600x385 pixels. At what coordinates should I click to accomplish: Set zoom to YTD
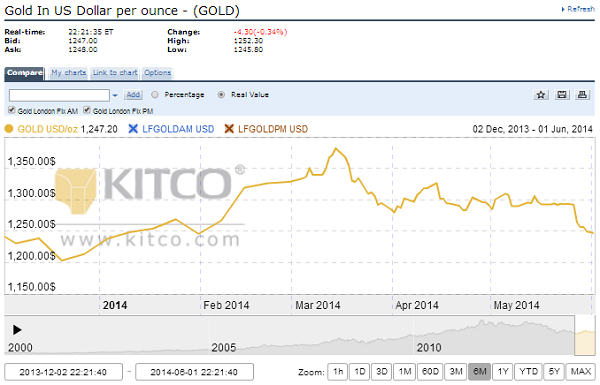[x=528, y=372]
